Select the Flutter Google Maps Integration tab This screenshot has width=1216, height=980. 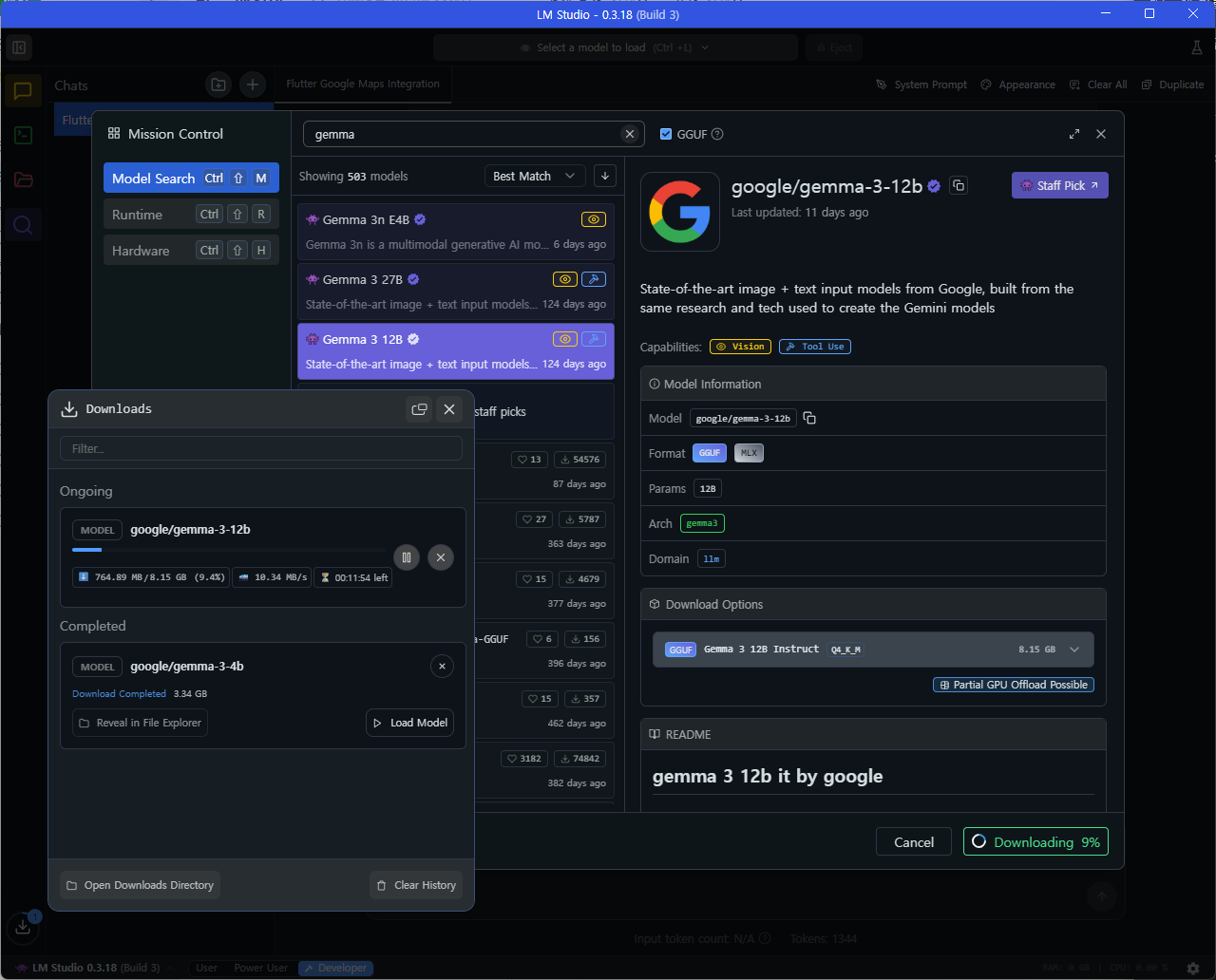pyautogui.click(x=363, y=84)
